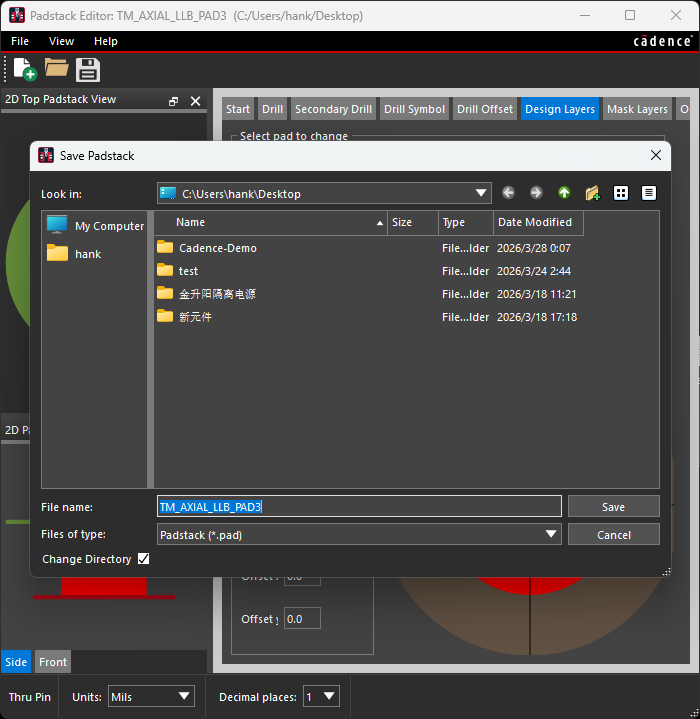
Task: Expand the Look in path dropdown
Action: pyautogui.click(x=482, y=193)
